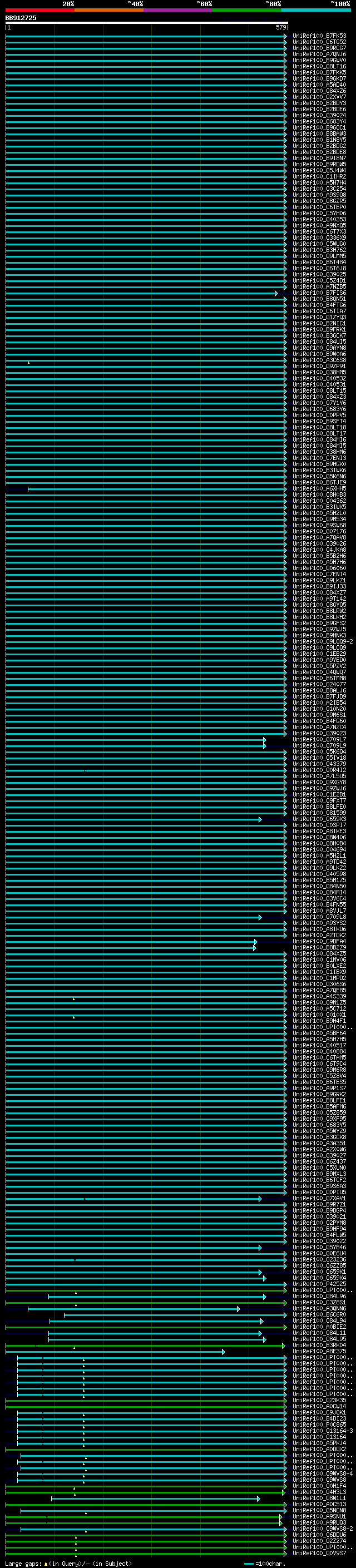Open hit UniRef100_Q40353
356x1568 pixels.
tap(319, 219)
